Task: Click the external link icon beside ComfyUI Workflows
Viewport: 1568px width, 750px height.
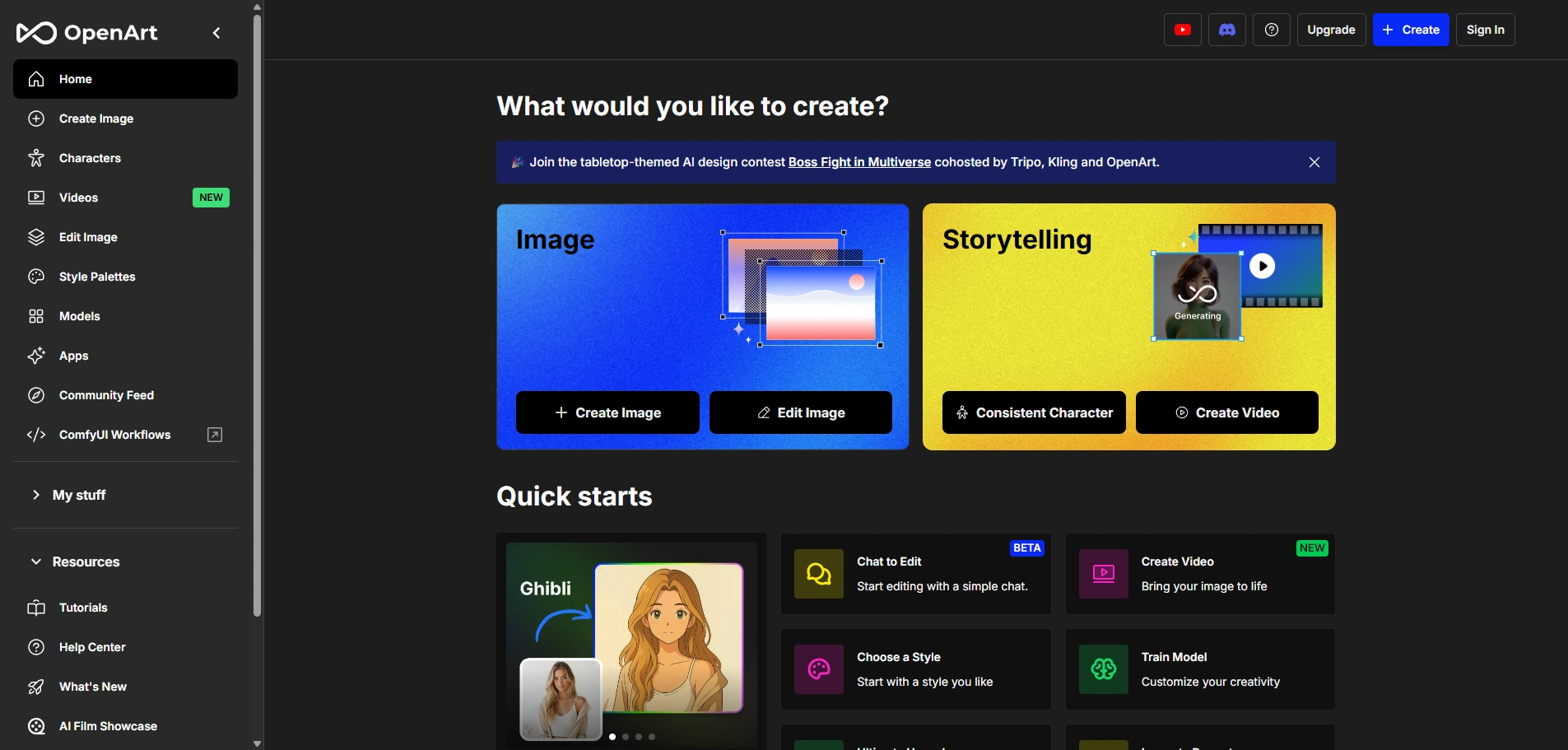Action: click(x=215, y=435)
